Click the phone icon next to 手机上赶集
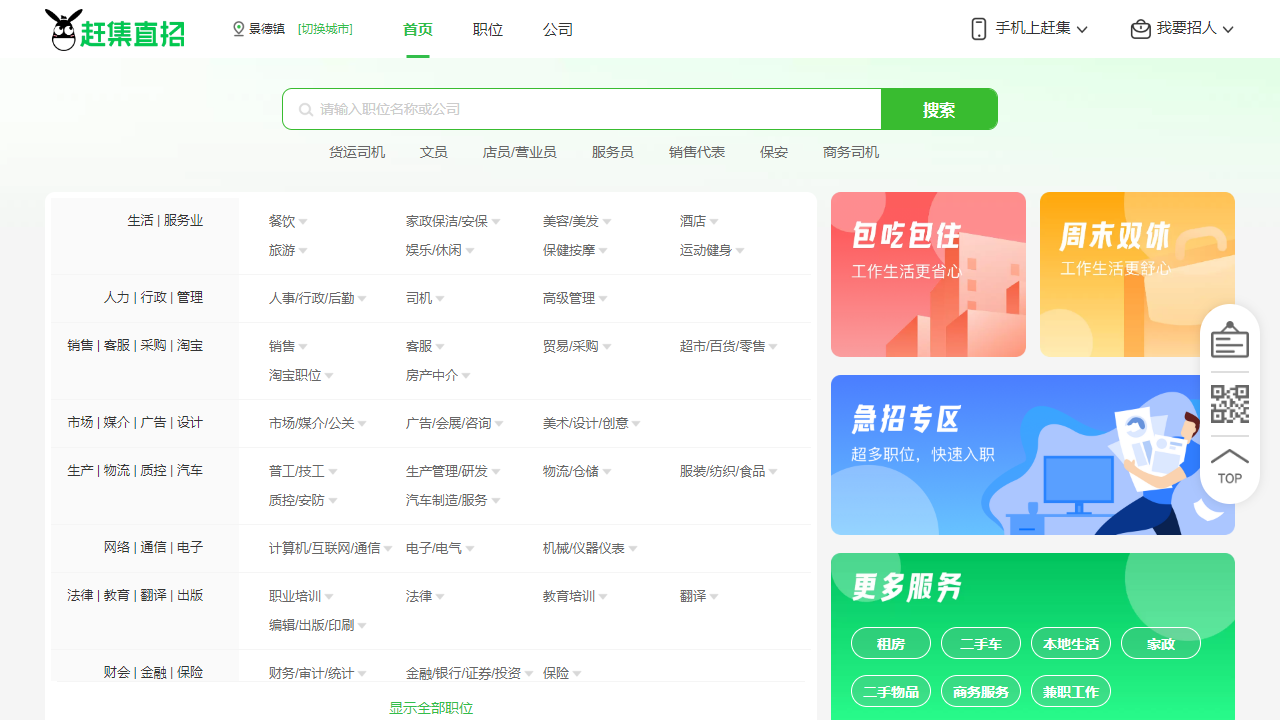Image resolution: width=1280 pixels, height=720 pixels. (x=977, y=29)
